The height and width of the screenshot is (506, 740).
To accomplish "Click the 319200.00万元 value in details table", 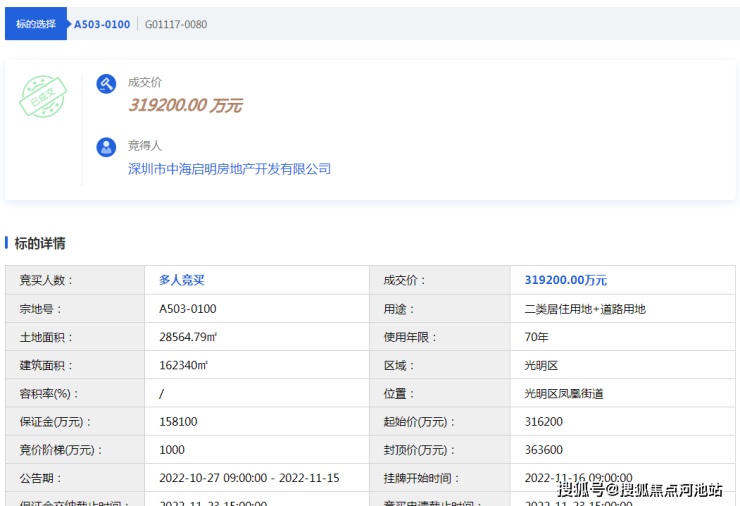I will click(x=565, y=281).
